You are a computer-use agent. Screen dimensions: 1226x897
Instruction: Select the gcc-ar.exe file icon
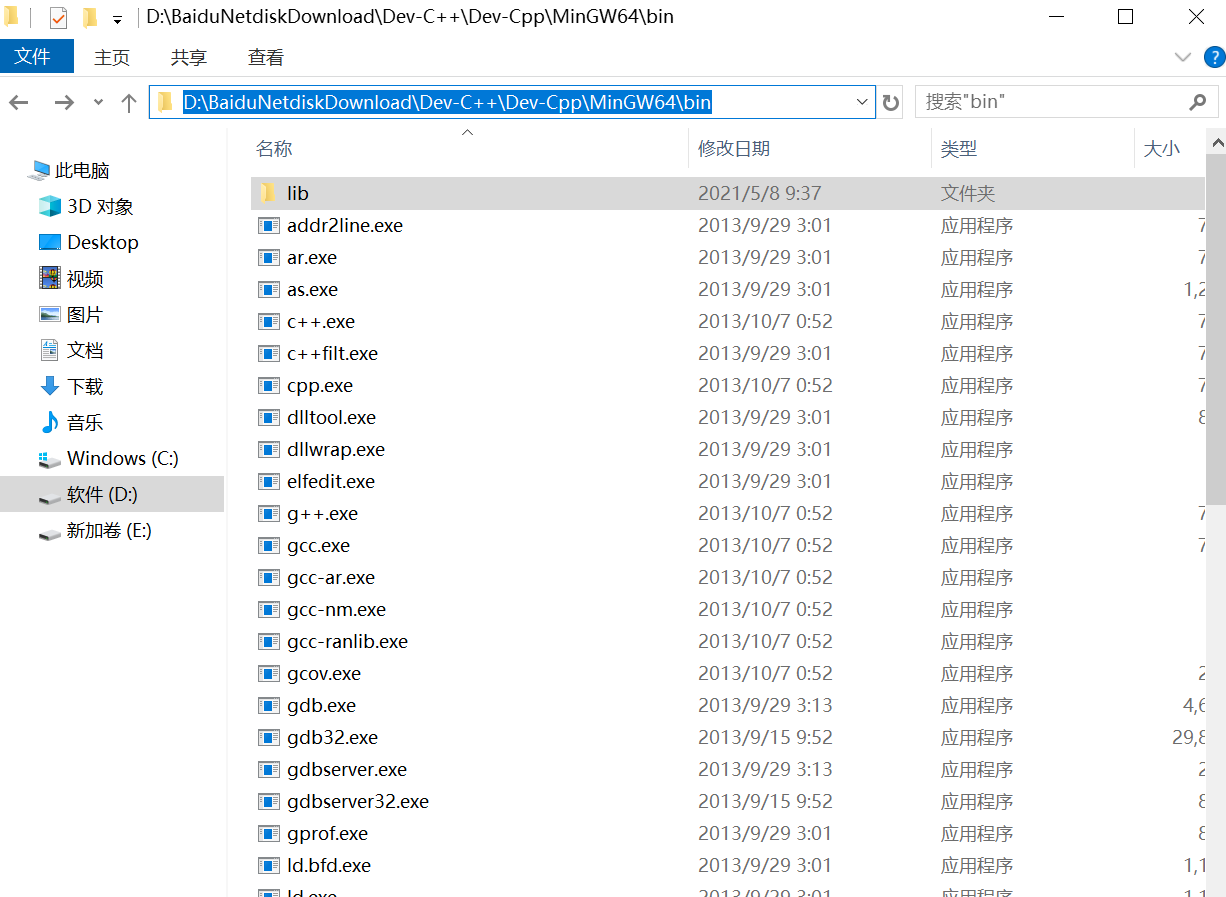268,578
